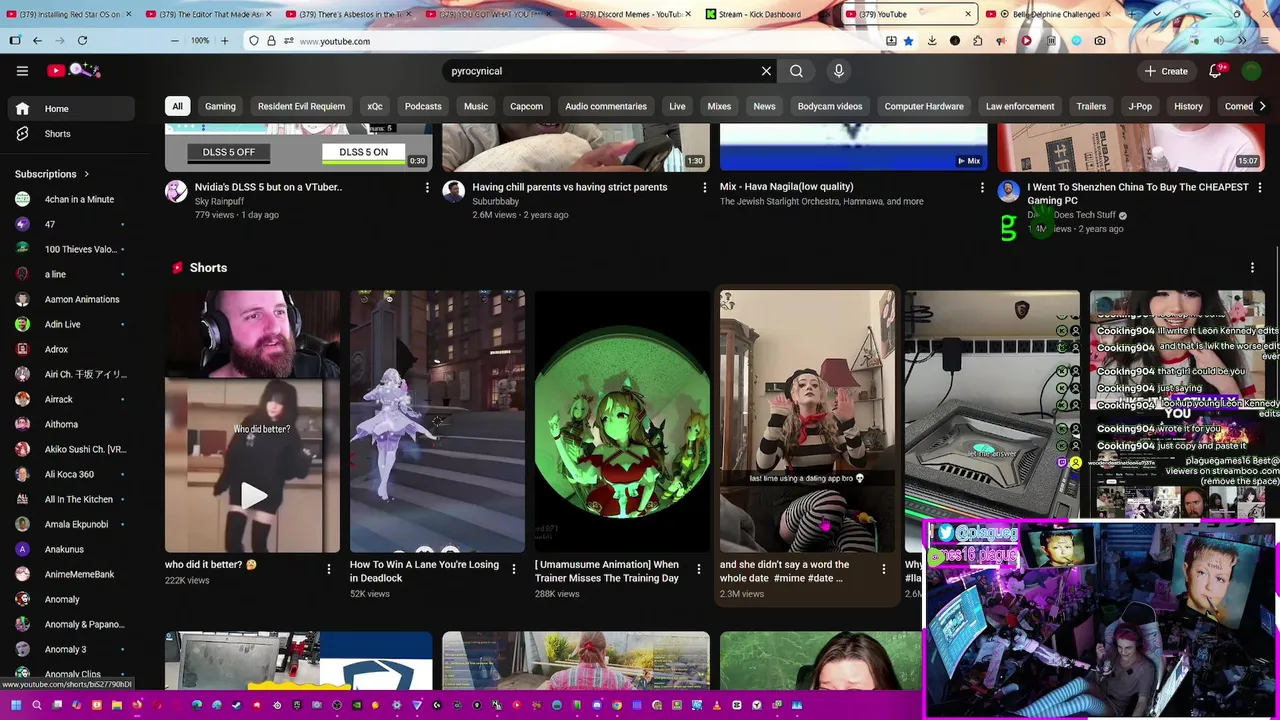The width and height of the screenshot is (1280, 720).
Task: Click the Sky Rainpuff channel avatar
Action: [176, 191]
